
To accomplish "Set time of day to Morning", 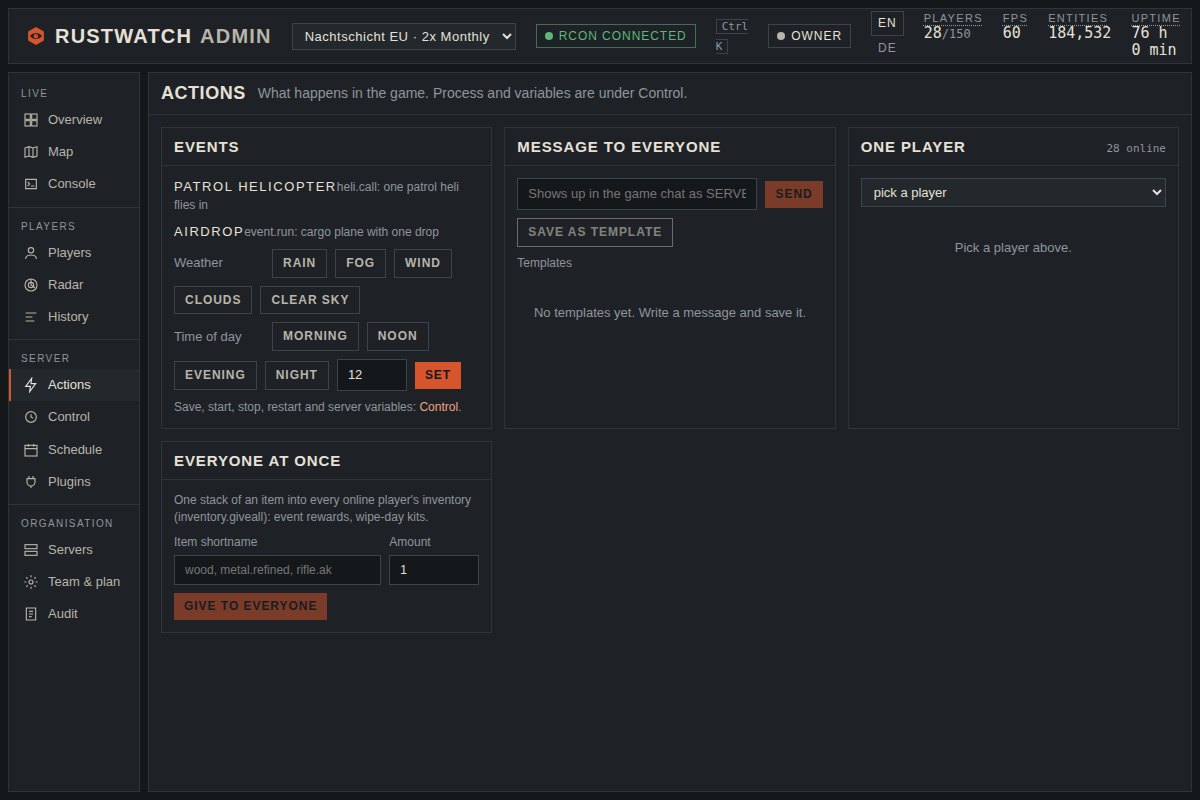I will click(315, 336).
